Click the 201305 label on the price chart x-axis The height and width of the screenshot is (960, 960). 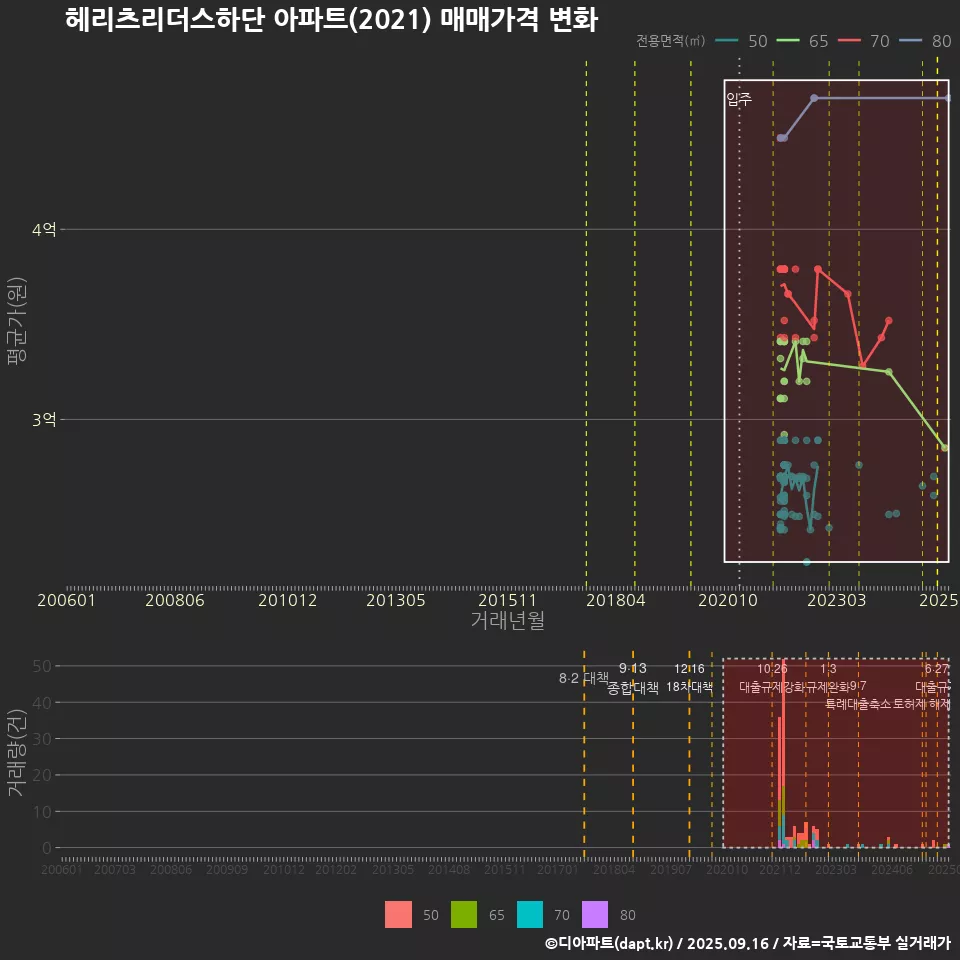click(396, 600)
